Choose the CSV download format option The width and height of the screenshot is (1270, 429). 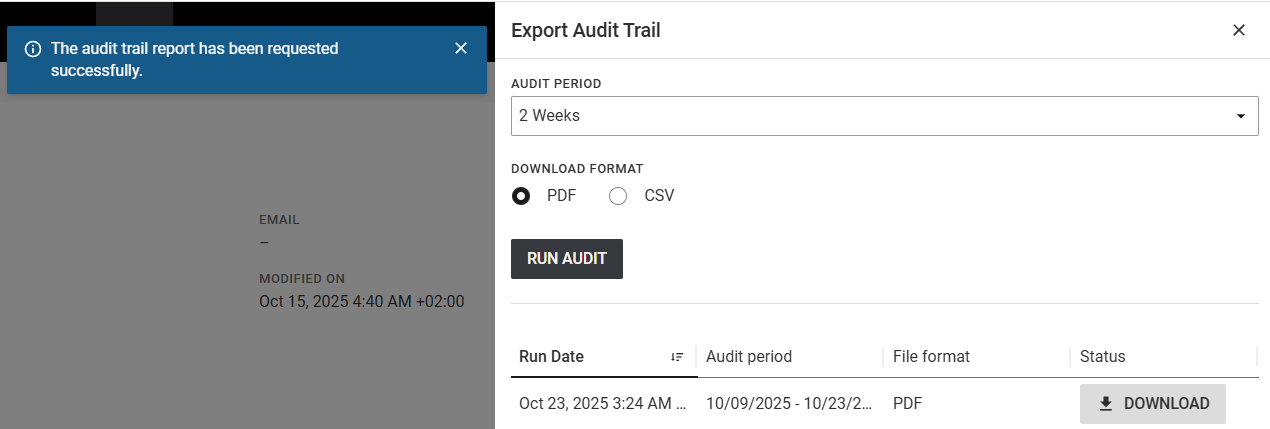618,196
